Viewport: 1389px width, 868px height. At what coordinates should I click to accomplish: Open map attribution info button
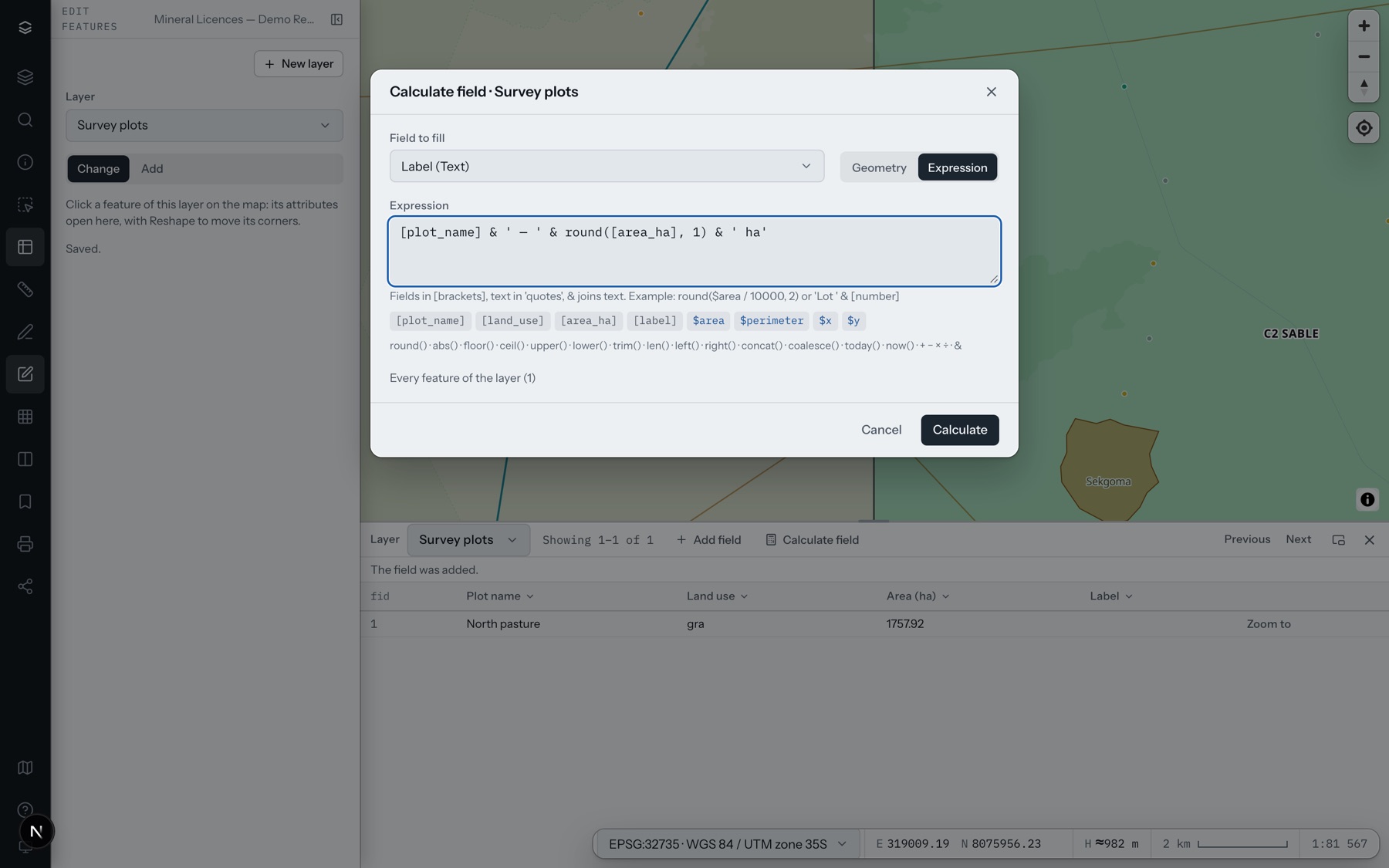coord(1367,500)
